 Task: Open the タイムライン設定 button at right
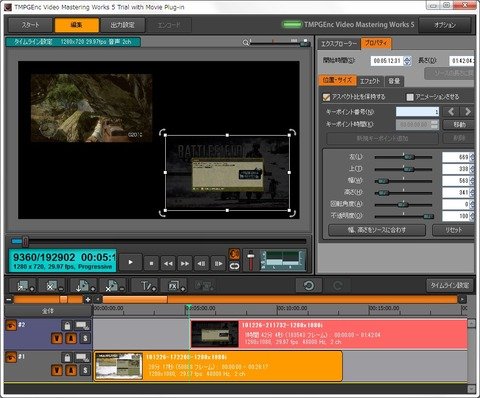[449, 285]
